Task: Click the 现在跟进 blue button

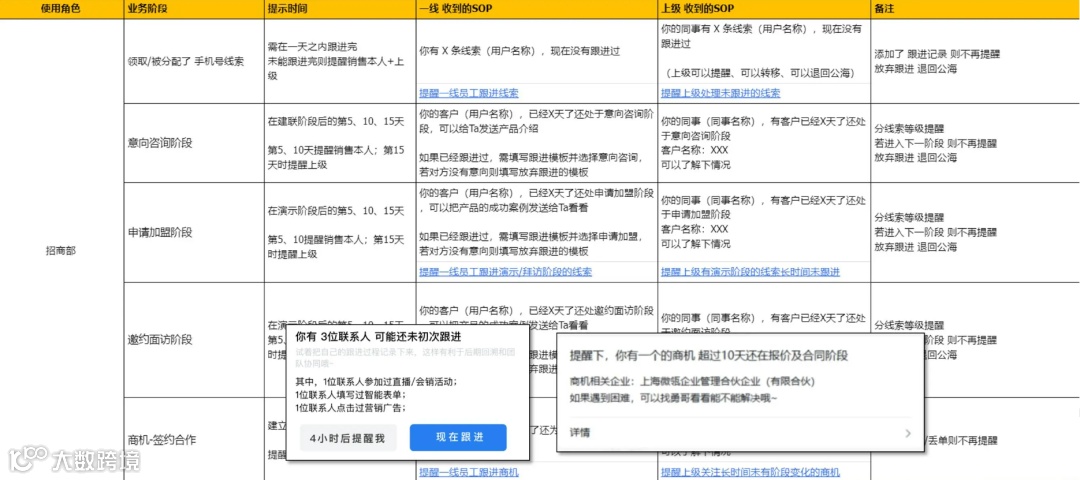Action: pos(458,438)
